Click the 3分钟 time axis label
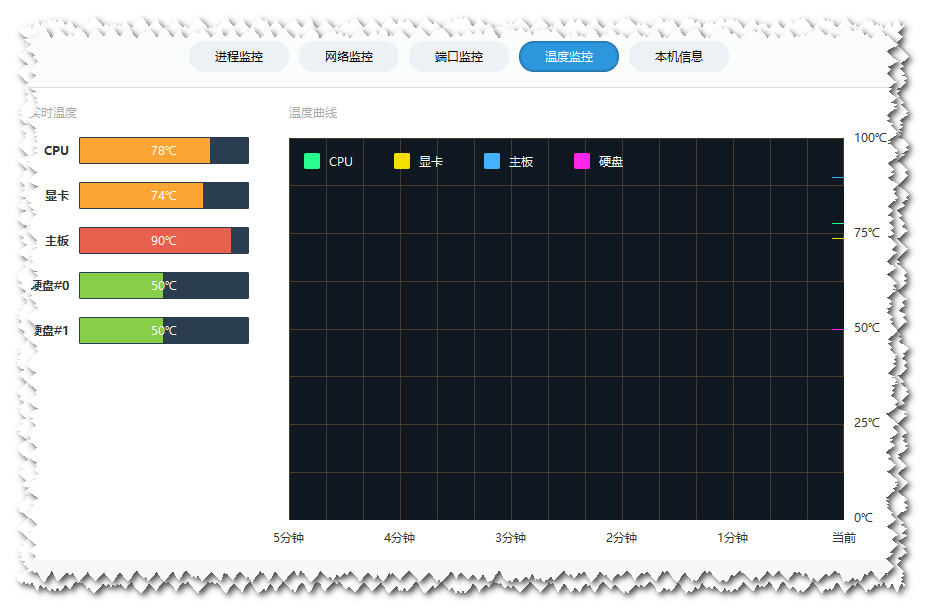The width and height of the screenshot is (926, 610). click(x=510, y=537)
